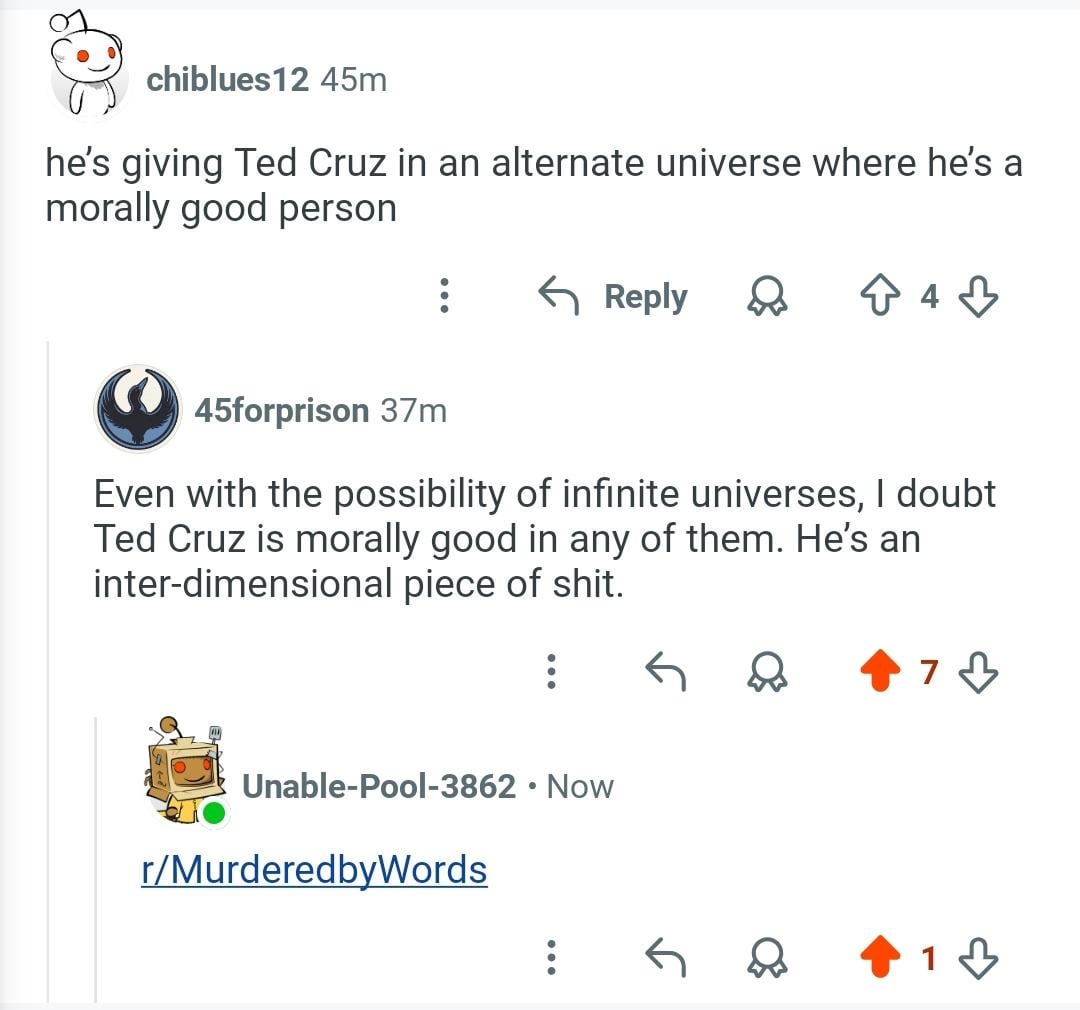Reply to chiblues12's comment
Screen dimensions: 1080x1010
(x=614, y=296)
